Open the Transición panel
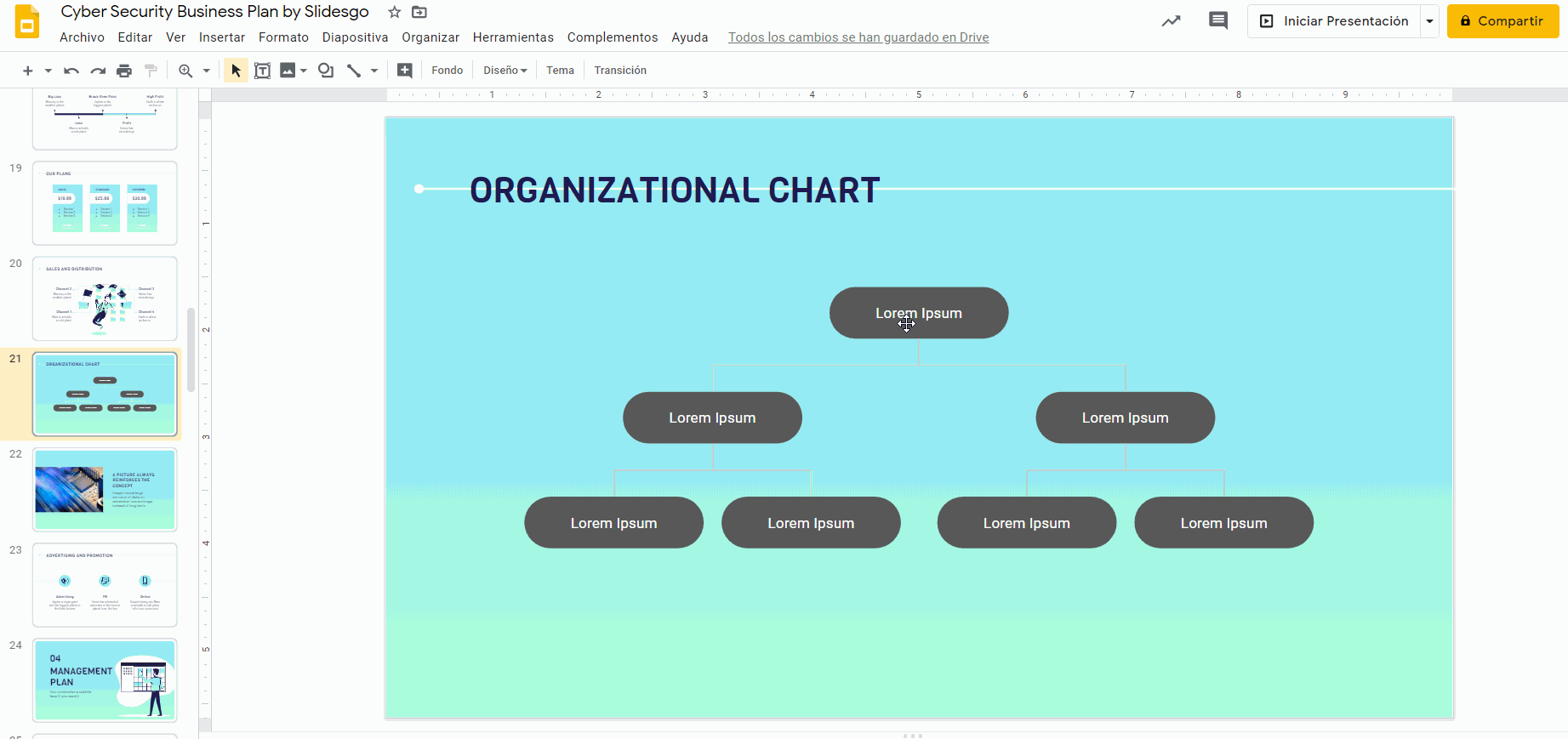Image resolution: width=1568 pixels, height=739 pixels. 620,71
